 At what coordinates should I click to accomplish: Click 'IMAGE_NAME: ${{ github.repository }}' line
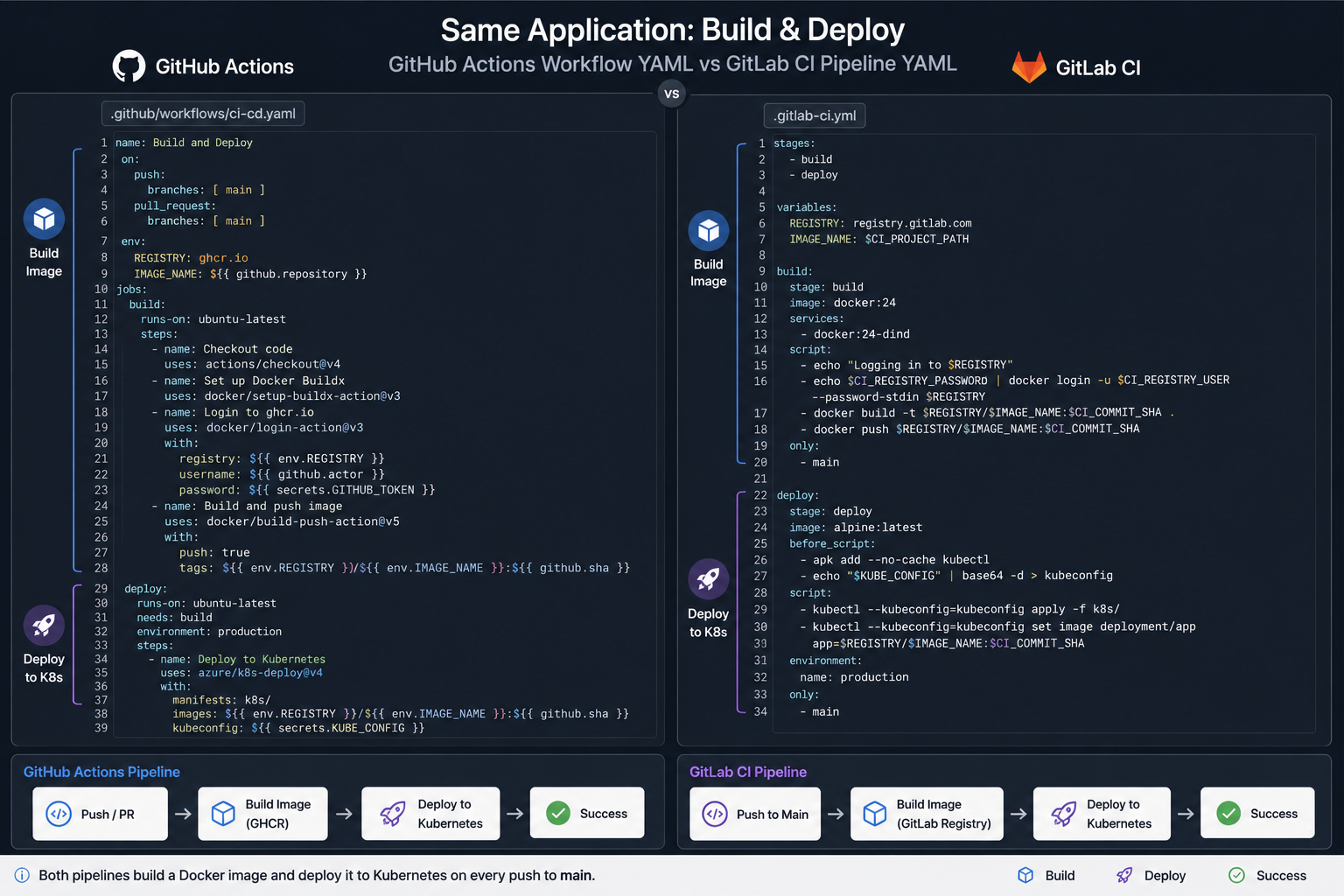[x=250, y=274]
